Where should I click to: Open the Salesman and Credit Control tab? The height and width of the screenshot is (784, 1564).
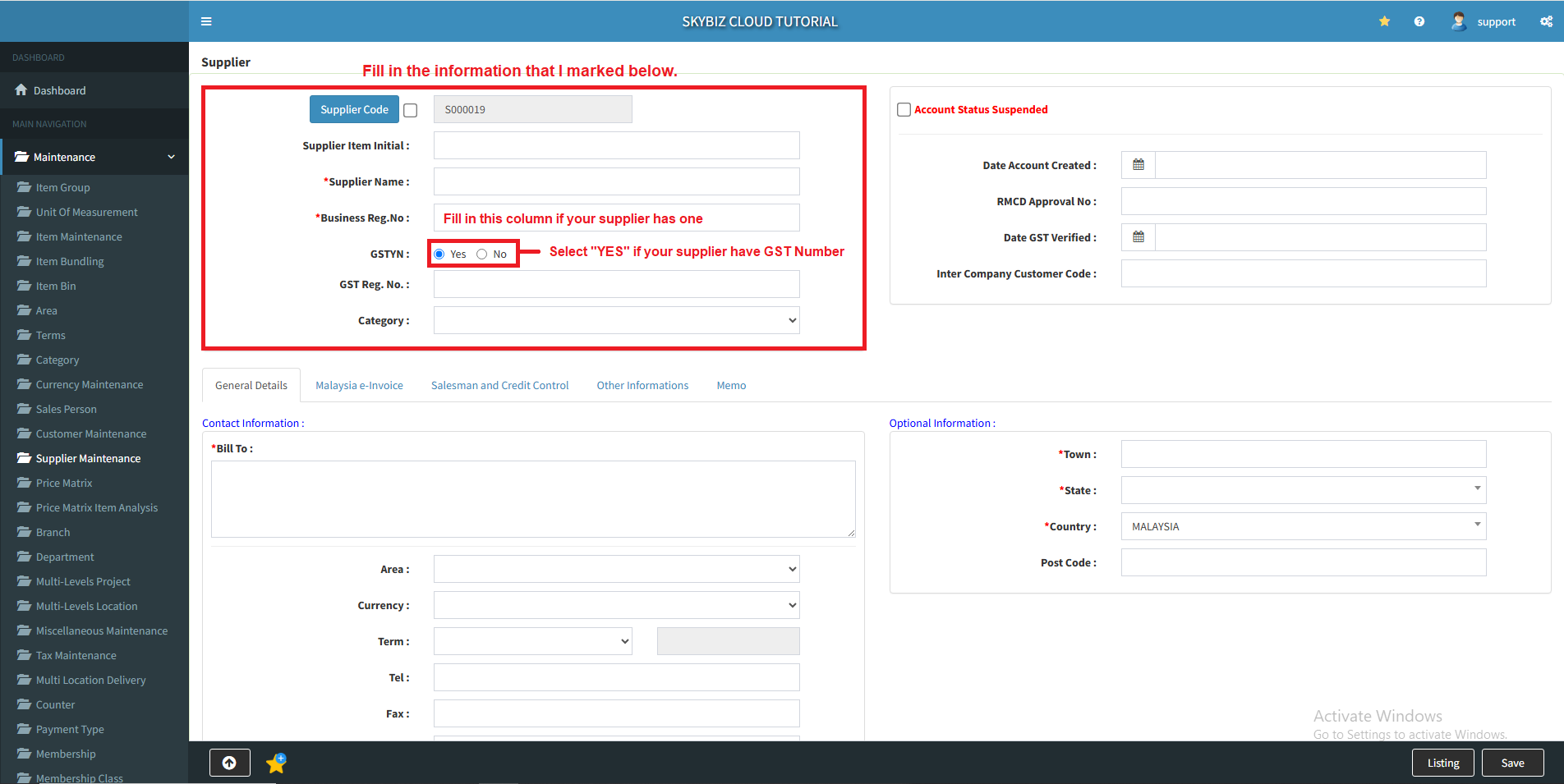(x=499, y=385)
